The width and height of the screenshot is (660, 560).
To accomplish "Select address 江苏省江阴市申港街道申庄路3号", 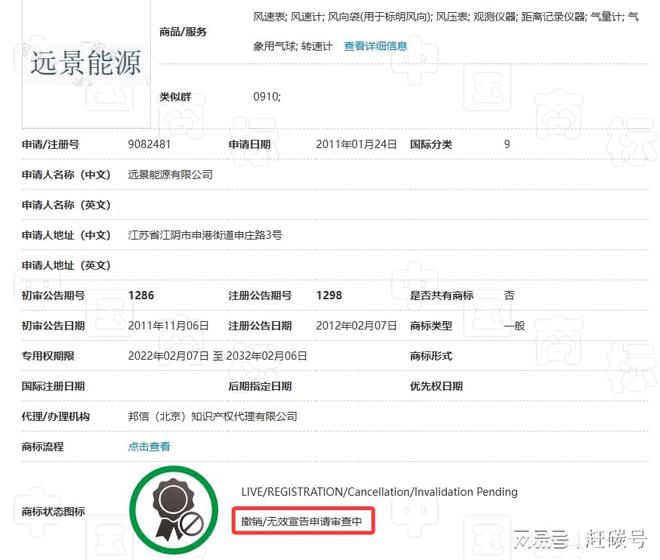I will 205,235.
